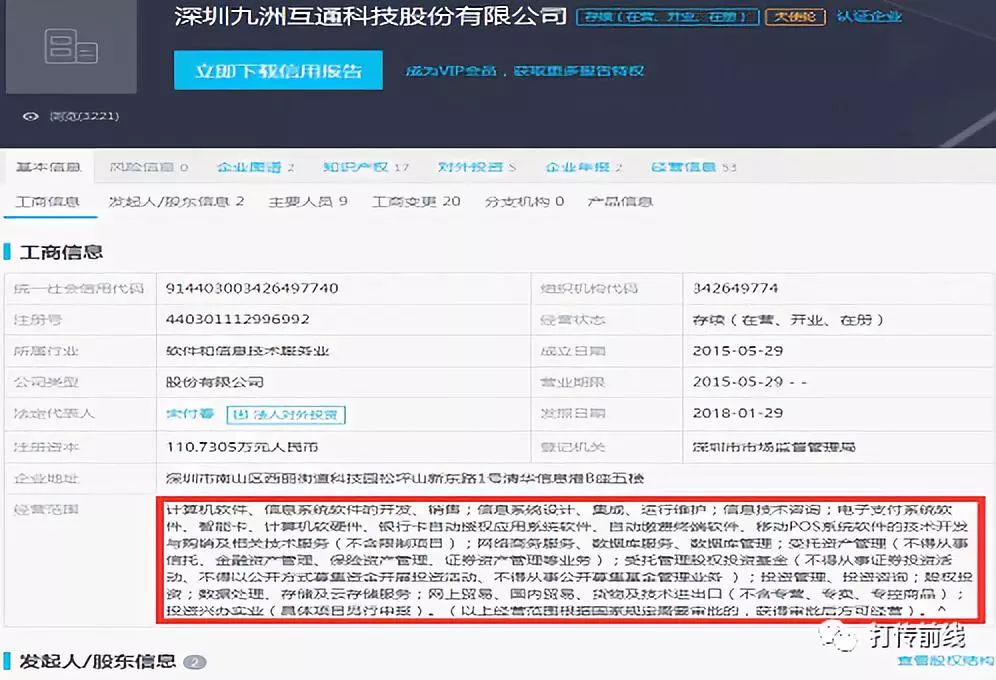This screenshot has width=996, height=680.
Task: Download the credit report via 立即下载信用报告
Action: [277, 71]
